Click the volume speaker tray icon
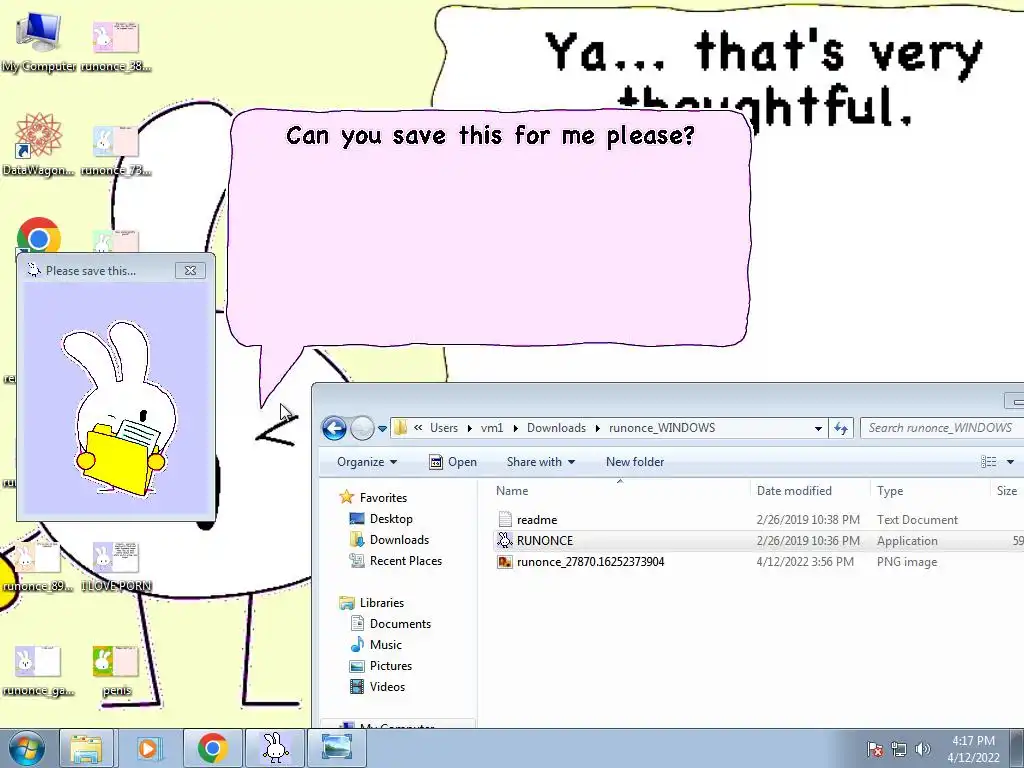Viewport: 1024px width, 768px height. (923, 749)
